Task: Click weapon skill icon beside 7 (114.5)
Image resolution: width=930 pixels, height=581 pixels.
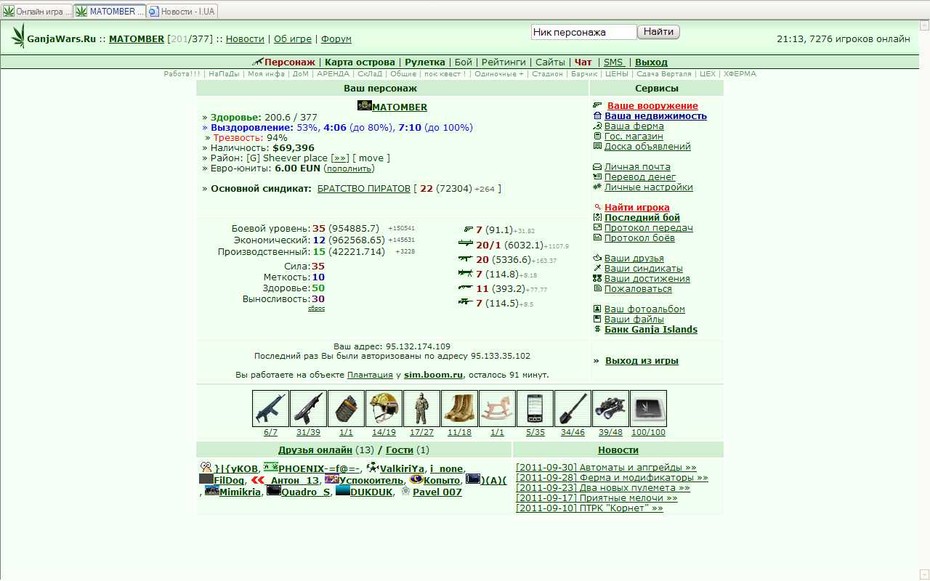Action: pyautogui.click(x=466, y=302)
